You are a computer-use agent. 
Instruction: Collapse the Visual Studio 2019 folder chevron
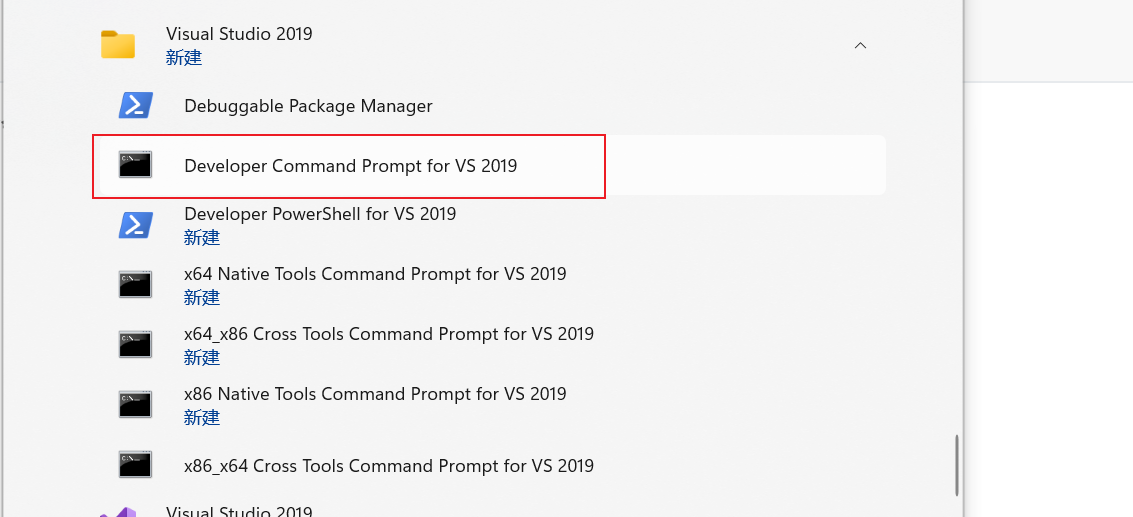pyautogui.click(x=860, y=45)
